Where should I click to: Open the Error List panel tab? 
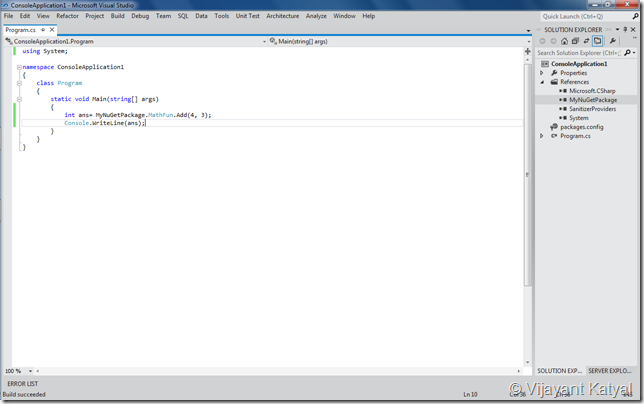(23, 384)
